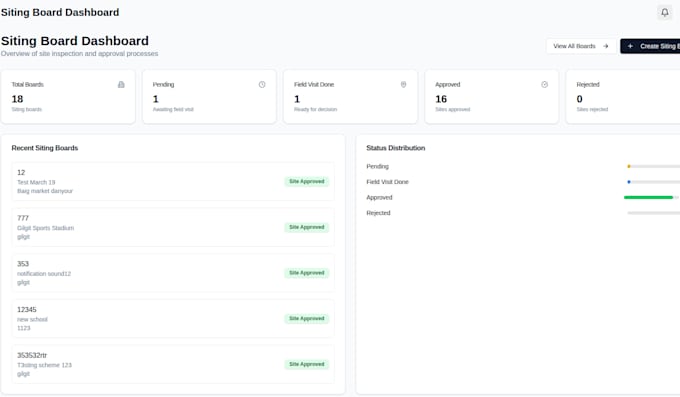This screenshot has width=680, height=397.
Task: Click the Field Visit Done progress bar
Action: coord(654,182)
